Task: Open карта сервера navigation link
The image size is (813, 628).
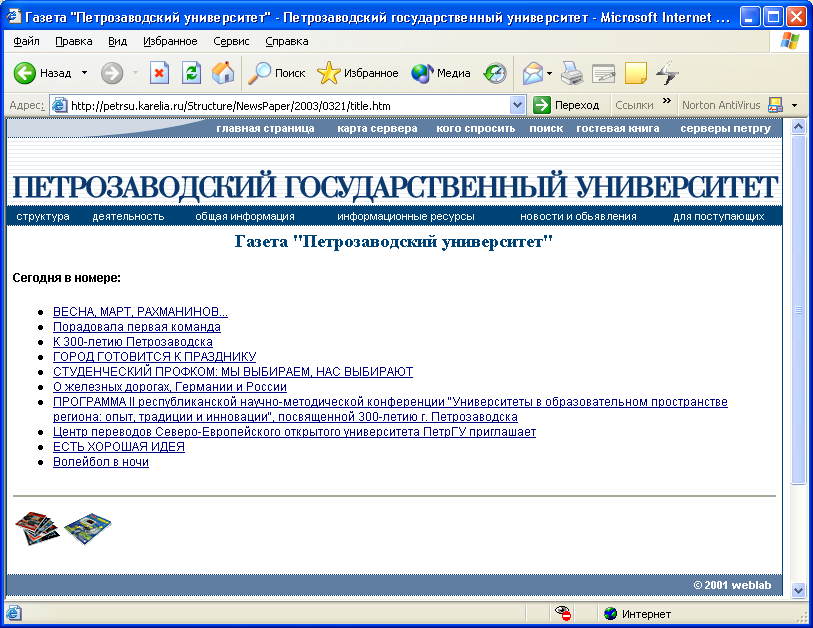Action: point(377,129)
